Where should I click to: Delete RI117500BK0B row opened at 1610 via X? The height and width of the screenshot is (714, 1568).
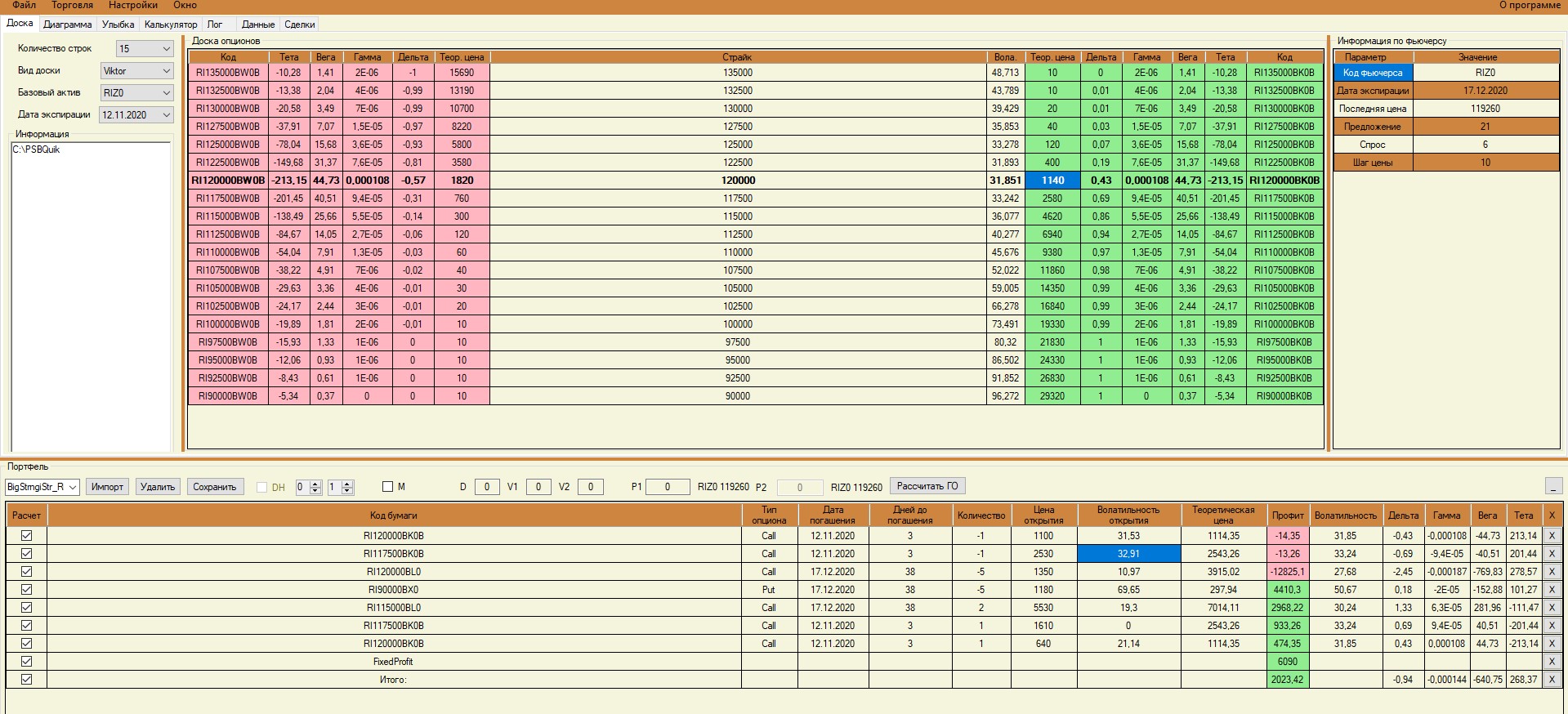[x=1552, y=626]
